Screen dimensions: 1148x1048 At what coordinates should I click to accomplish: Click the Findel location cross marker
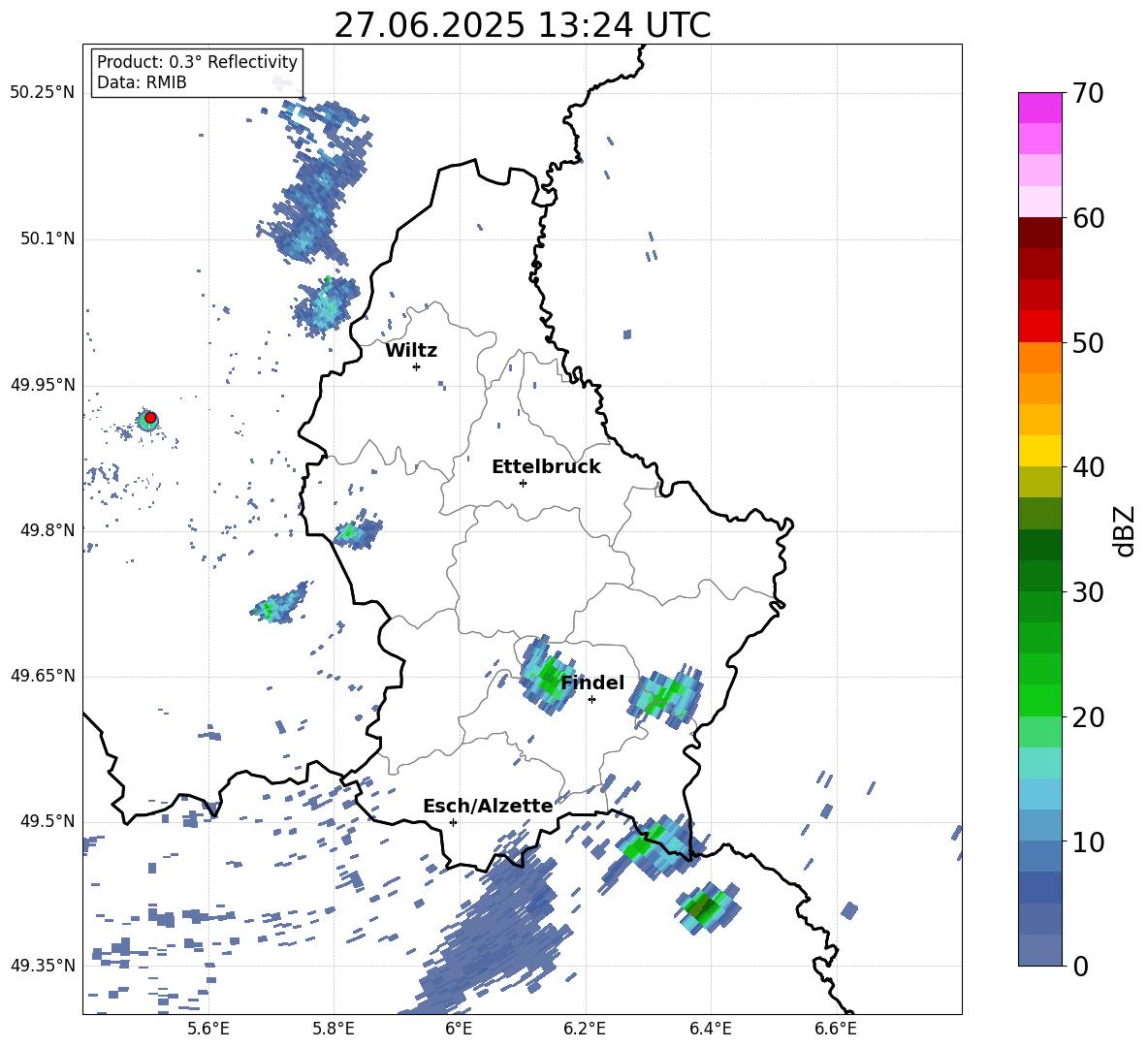tap(591, 700)
